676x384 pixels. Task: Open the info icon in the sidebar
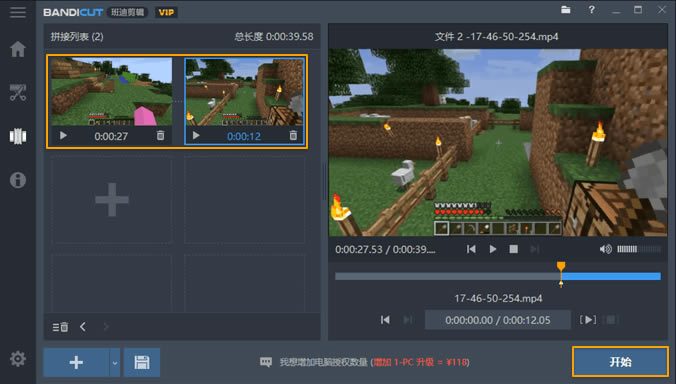click(x=18, y=180)
